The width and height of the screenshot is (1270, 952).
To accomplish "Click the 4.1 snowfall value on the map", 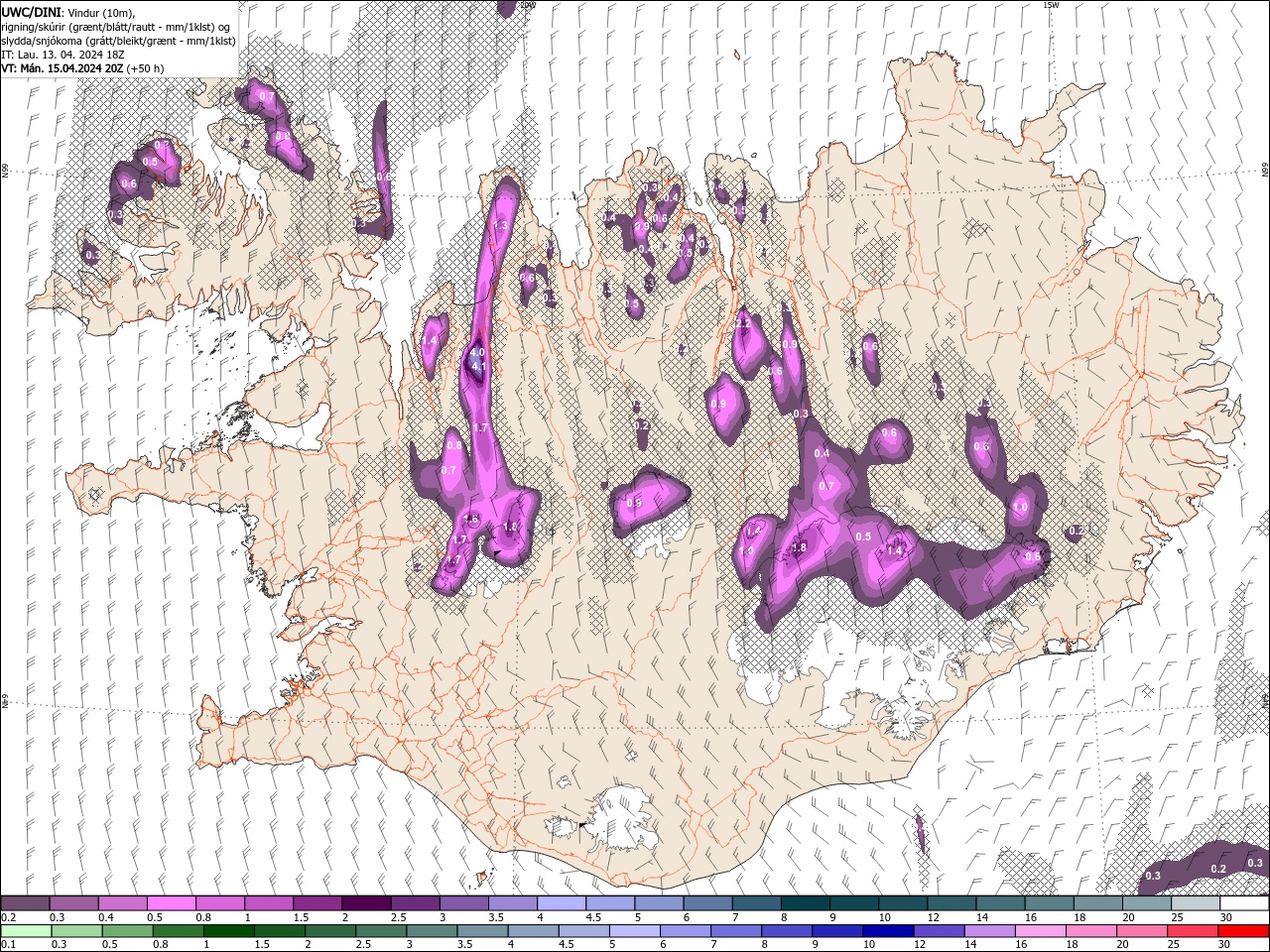I will 479,367.
